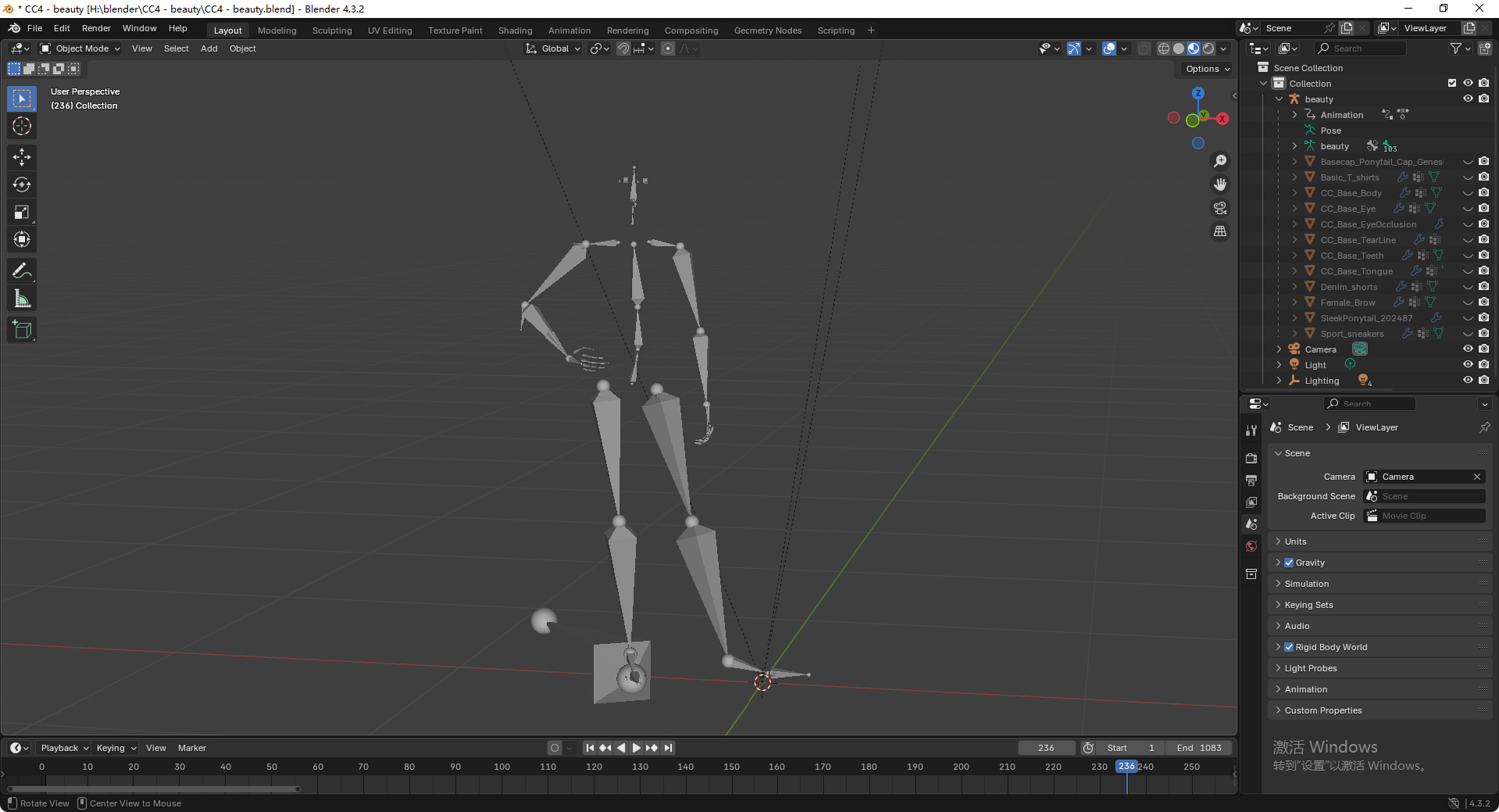This screenshot has height=812, width=1499.
Task: Activate the Transform tool
Action: (x=22, y=240)
